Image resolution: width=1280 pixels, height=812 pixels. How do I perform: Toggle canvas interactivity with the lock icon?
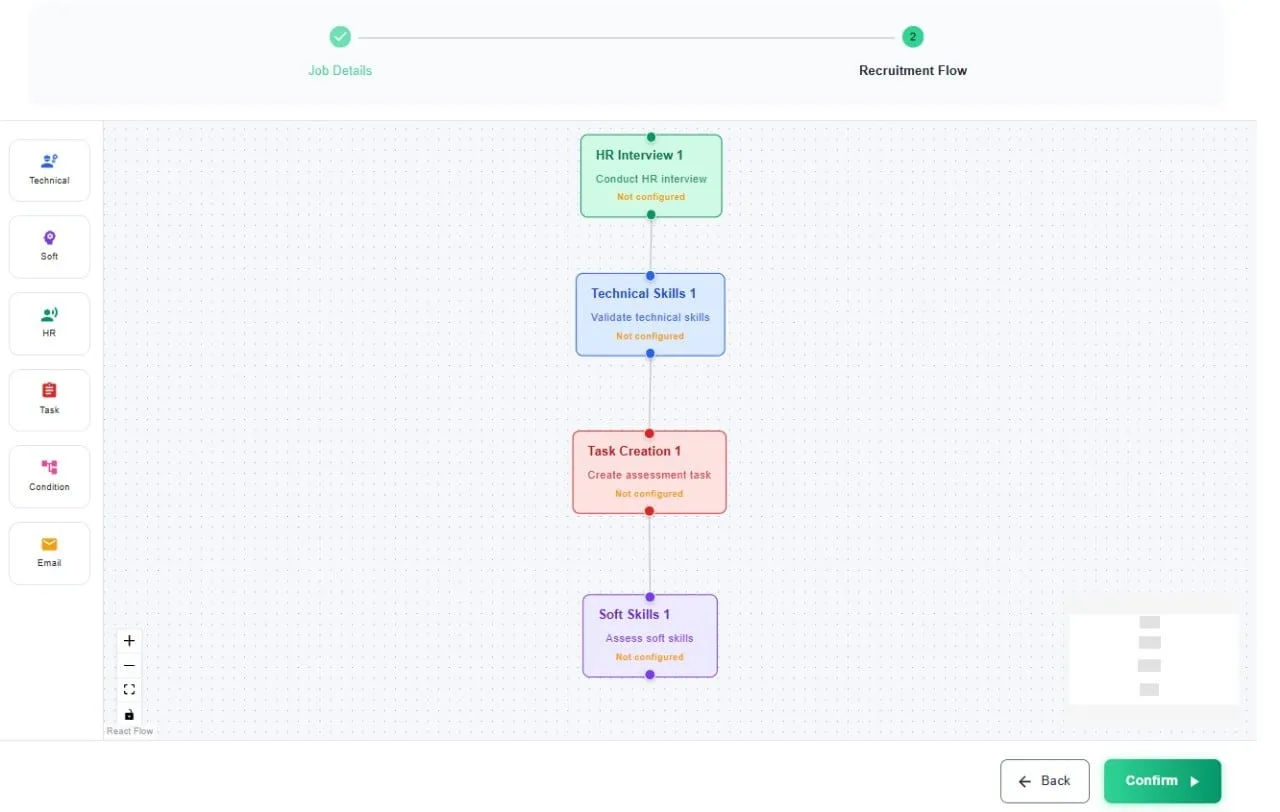pos(129,714)
